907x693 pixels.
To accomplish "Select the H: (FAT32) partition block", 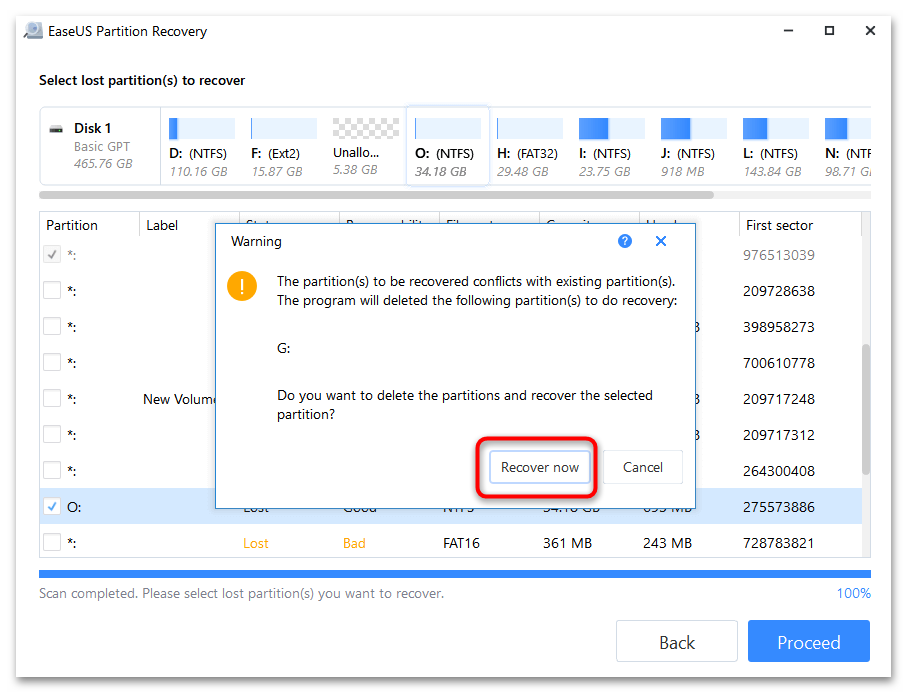I will click(x=529, y=146).
